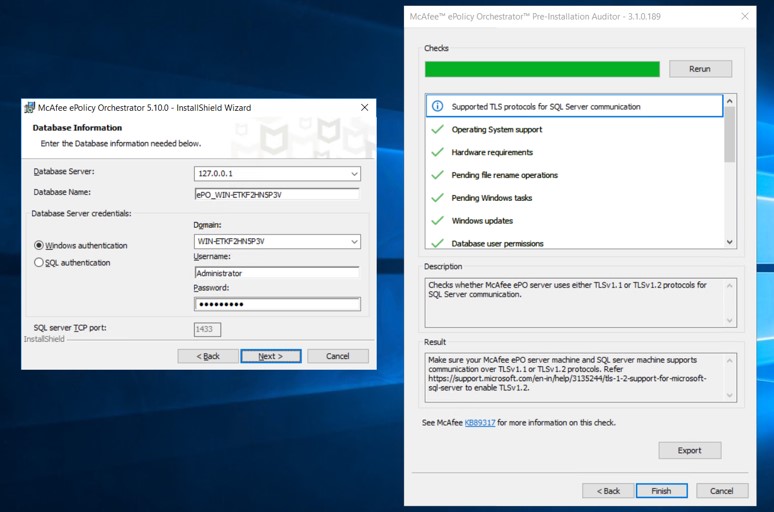Click the Result box scroll down arrow

[730, 395]
